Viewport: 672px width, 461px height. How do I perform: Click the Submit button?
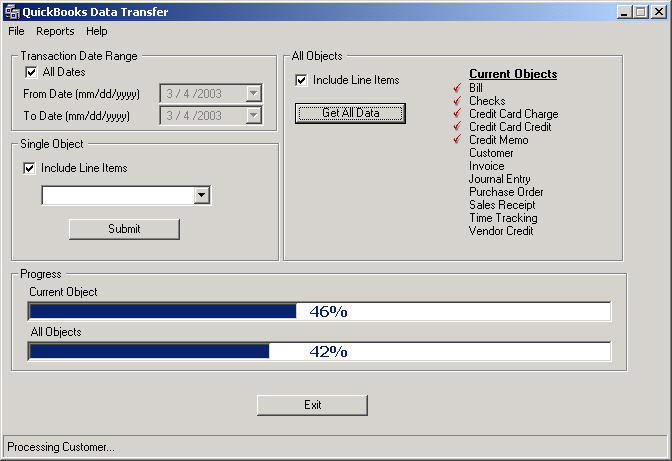[x=124, y=229]
